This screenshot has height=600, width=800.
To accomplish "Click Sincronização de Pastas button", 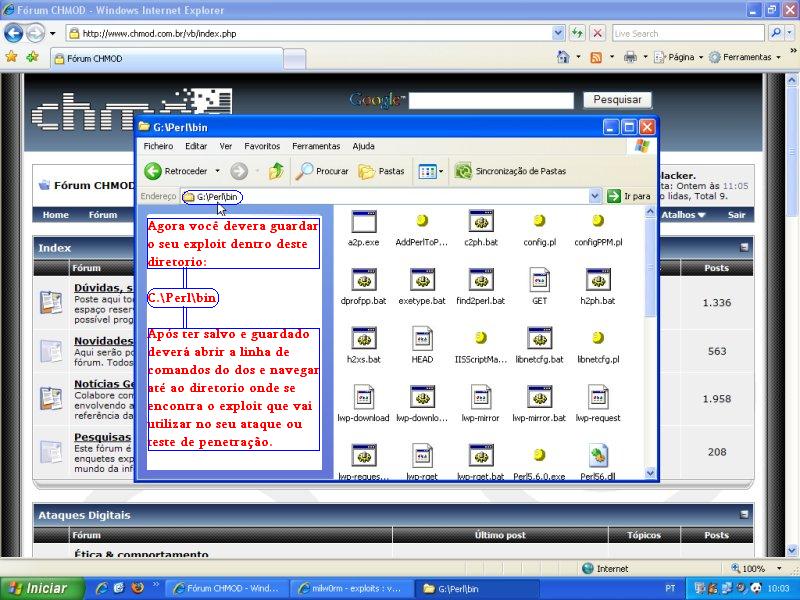I will [x=510, y=171].
